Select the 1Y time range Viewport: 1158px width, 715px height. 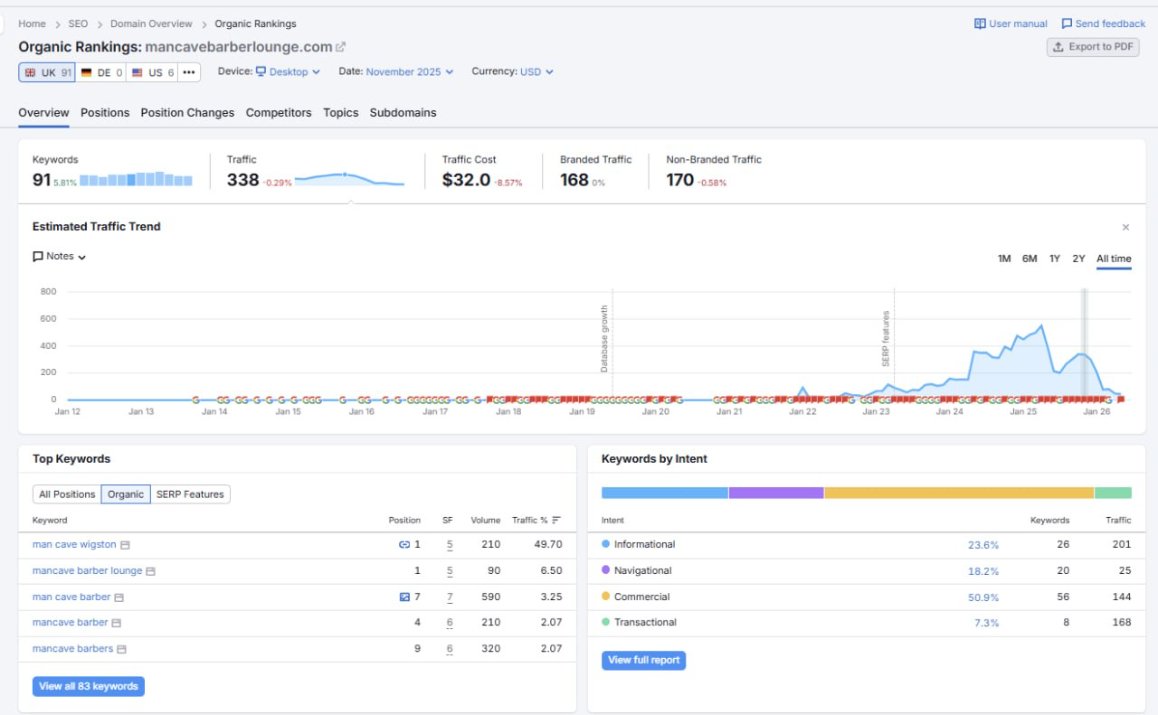pos(1055,259)
